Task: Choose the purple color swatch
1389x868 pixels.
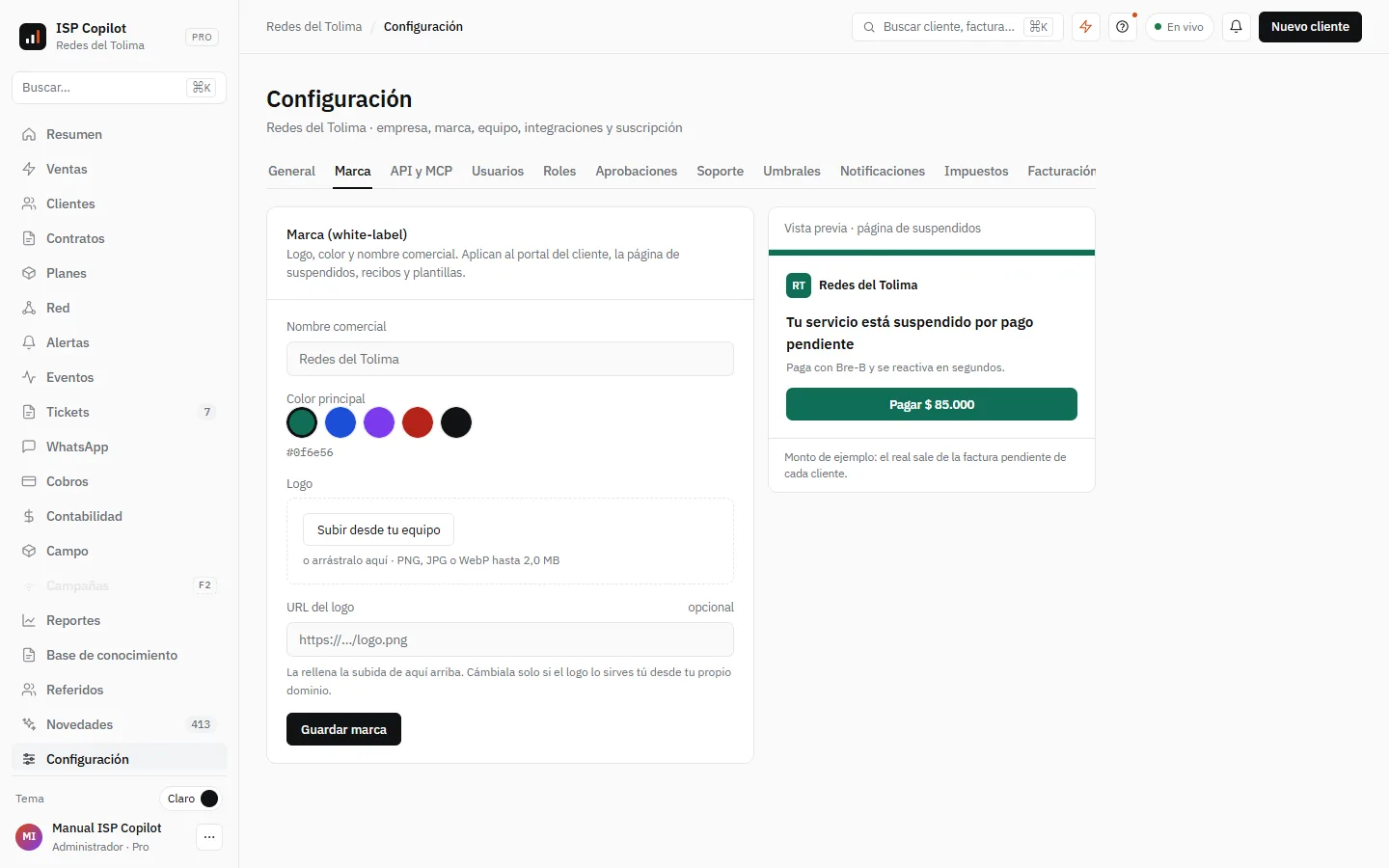Action: click(x=379, y=422)
